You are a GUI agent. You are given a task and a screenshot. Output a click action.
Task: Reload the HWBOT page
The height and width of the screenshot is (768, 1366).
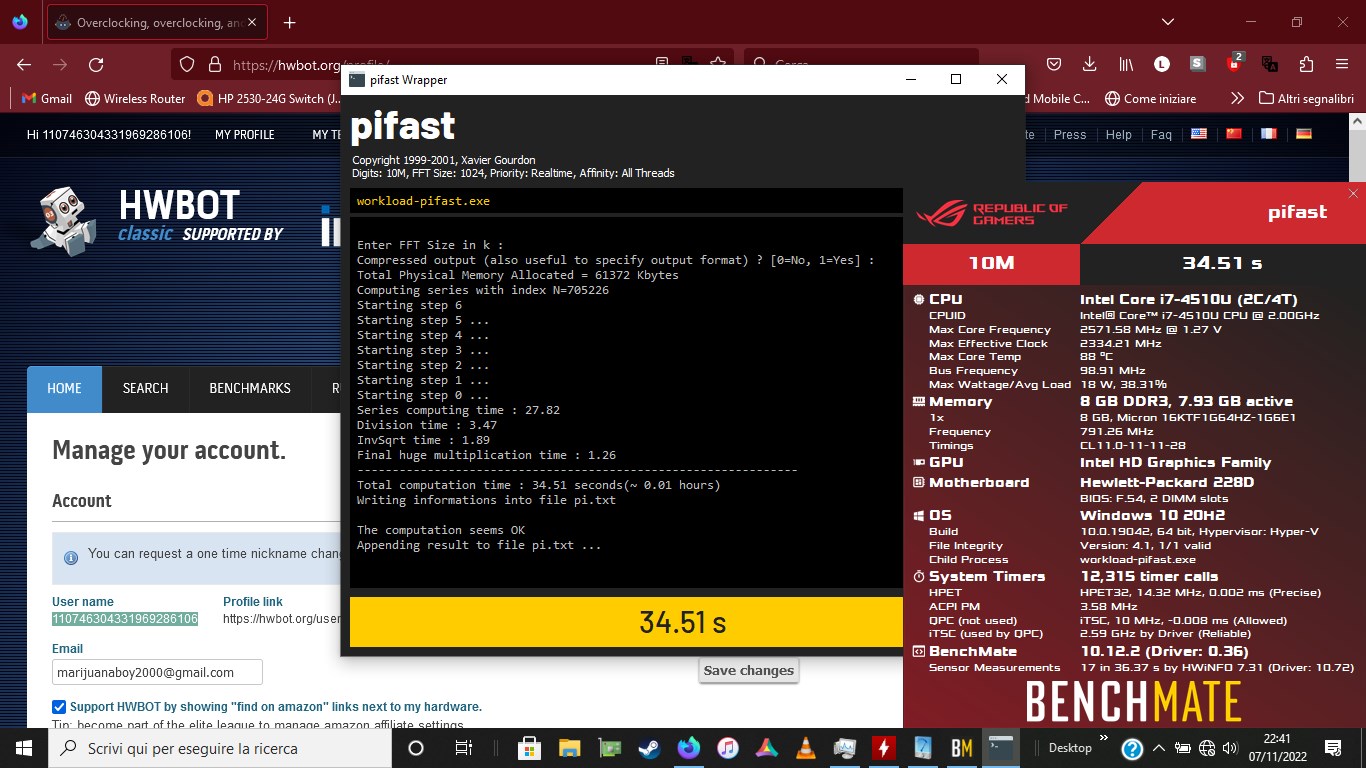tap(96, 64)
